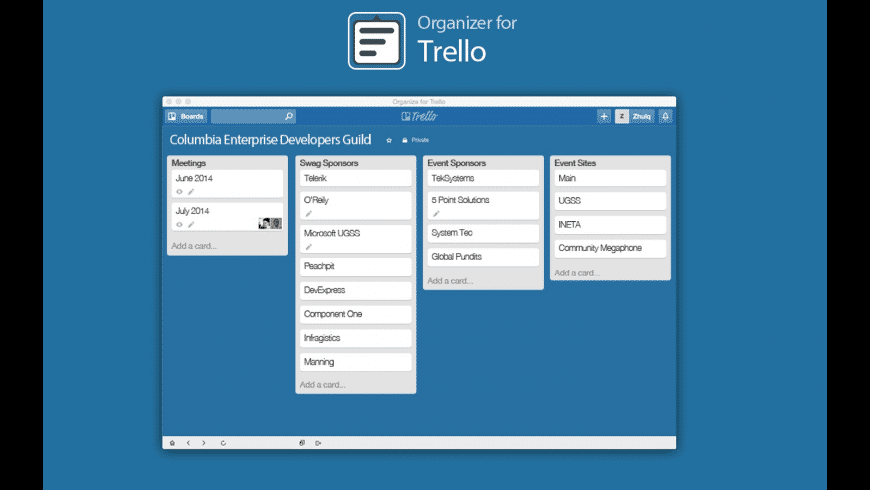Open the INETA card

click(610, 225)
